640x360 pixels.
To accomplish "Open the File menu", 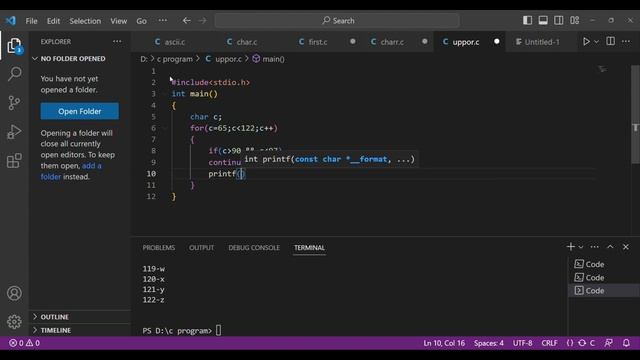I will (31, 21).
